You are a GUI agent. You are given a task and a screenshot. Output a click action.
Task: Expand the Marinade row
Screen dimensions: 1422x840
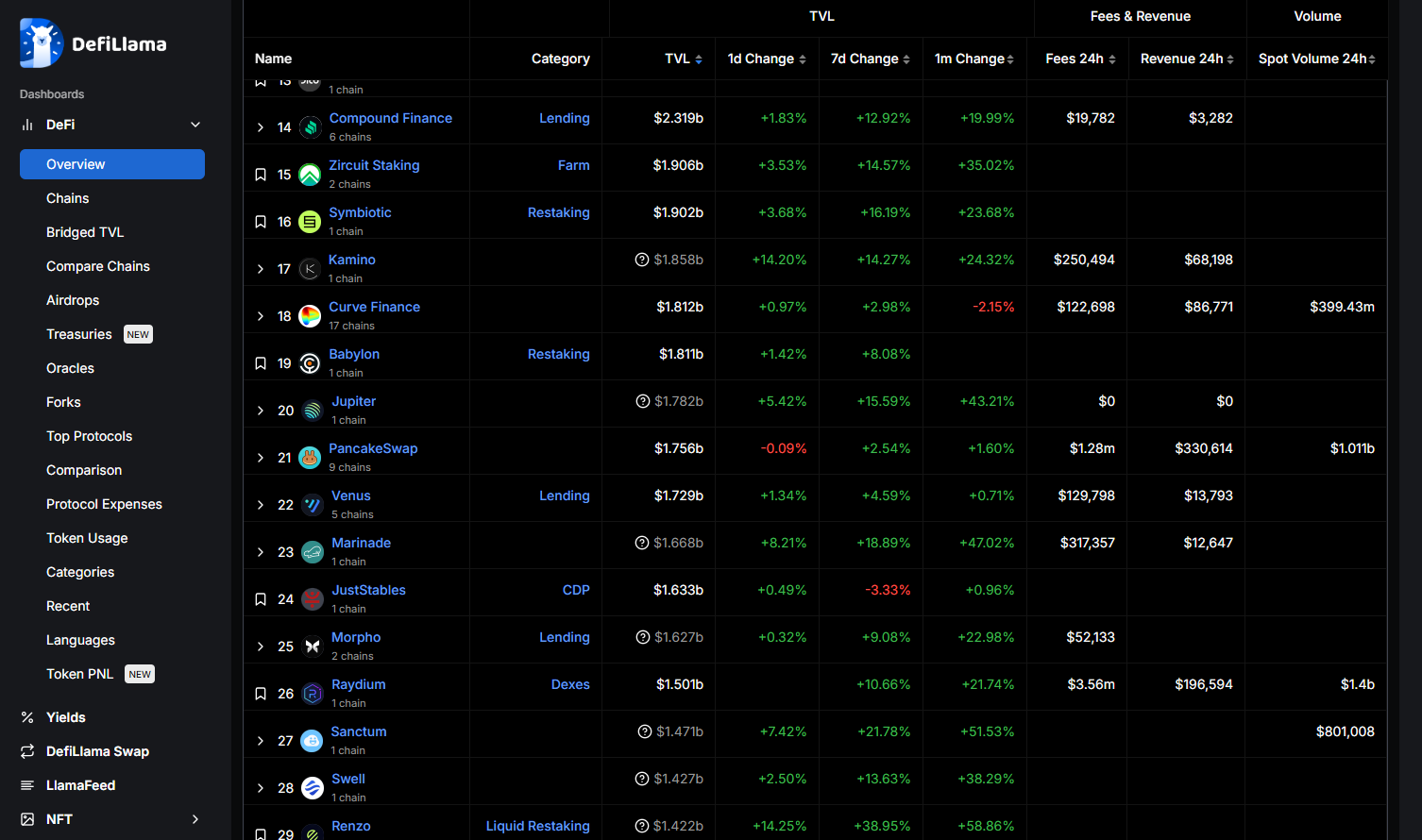coord(261,552)
